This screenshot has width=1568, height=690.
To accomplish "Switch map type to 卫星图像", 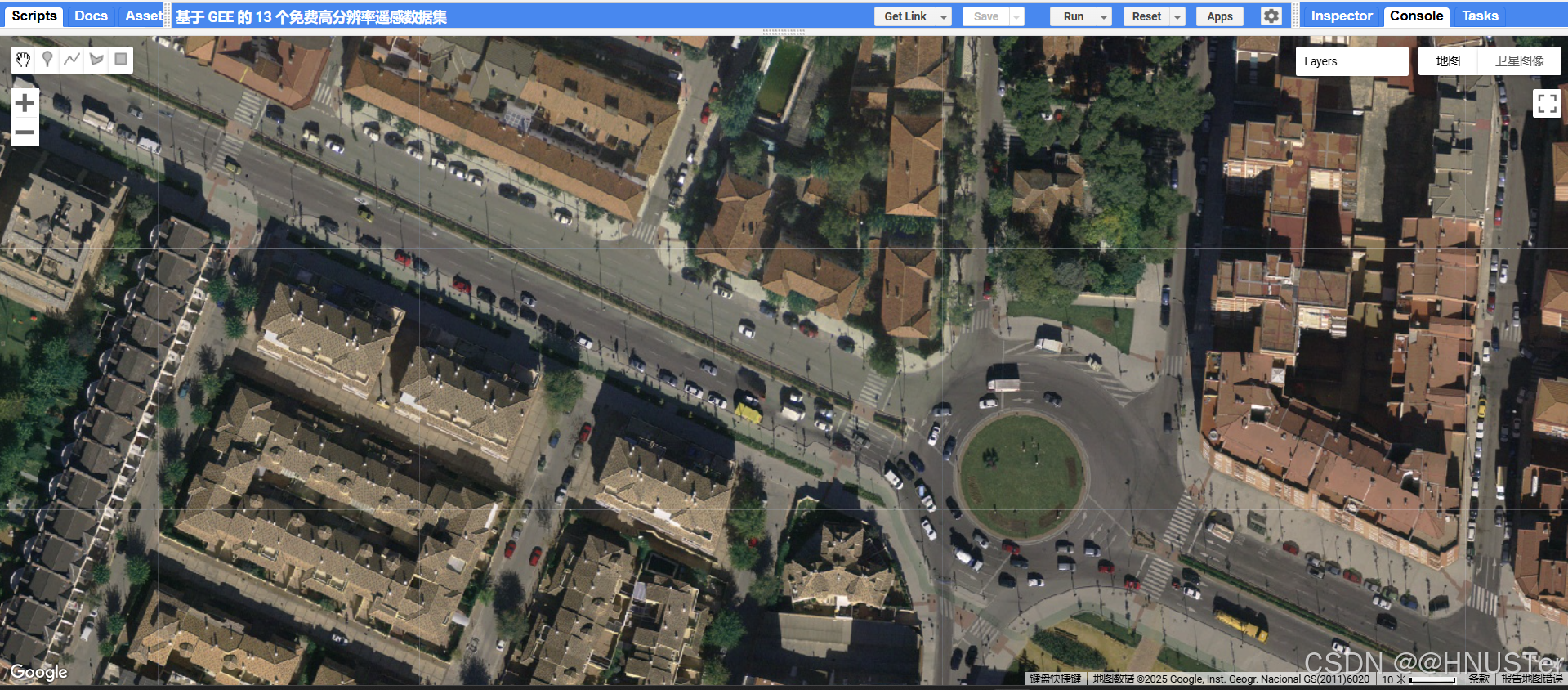I will pyautogui.click(x=1520, y=61).
